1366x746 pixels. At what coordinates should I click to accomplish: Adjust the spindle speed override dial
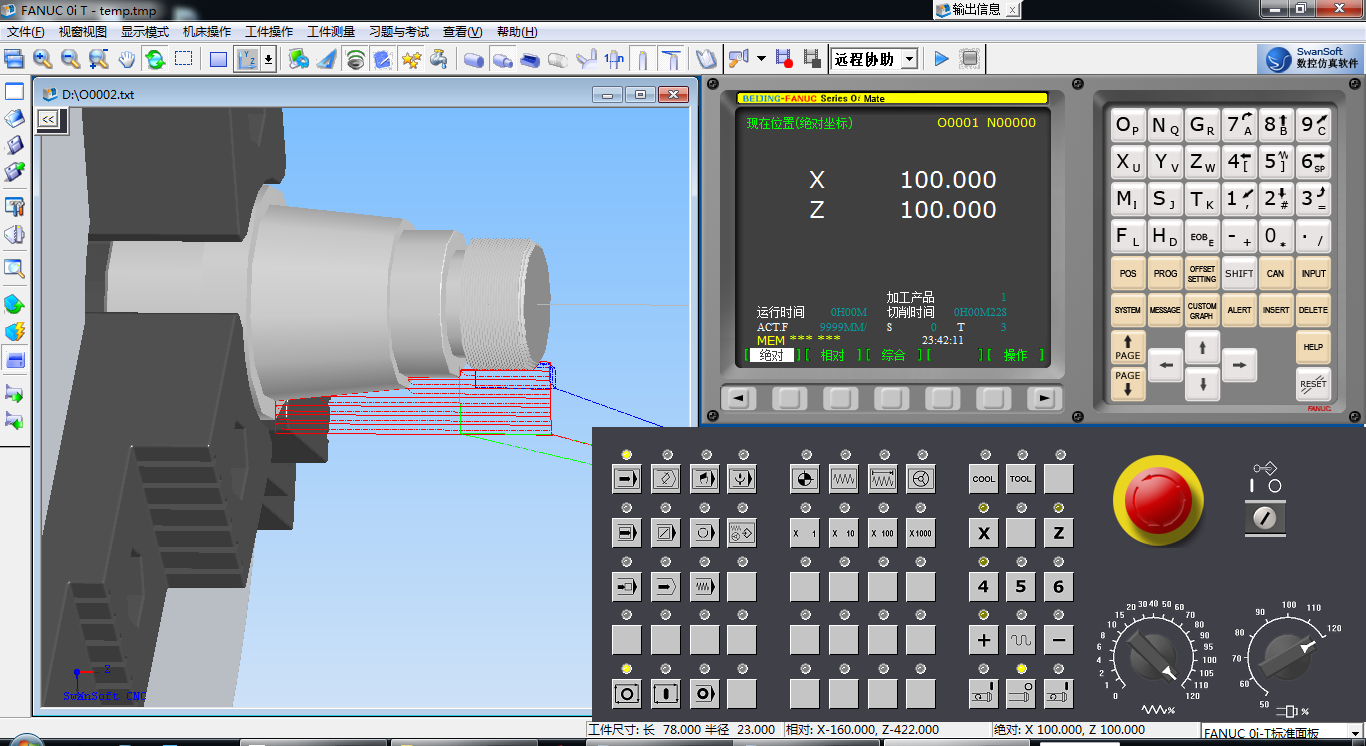click(1287, 657)
